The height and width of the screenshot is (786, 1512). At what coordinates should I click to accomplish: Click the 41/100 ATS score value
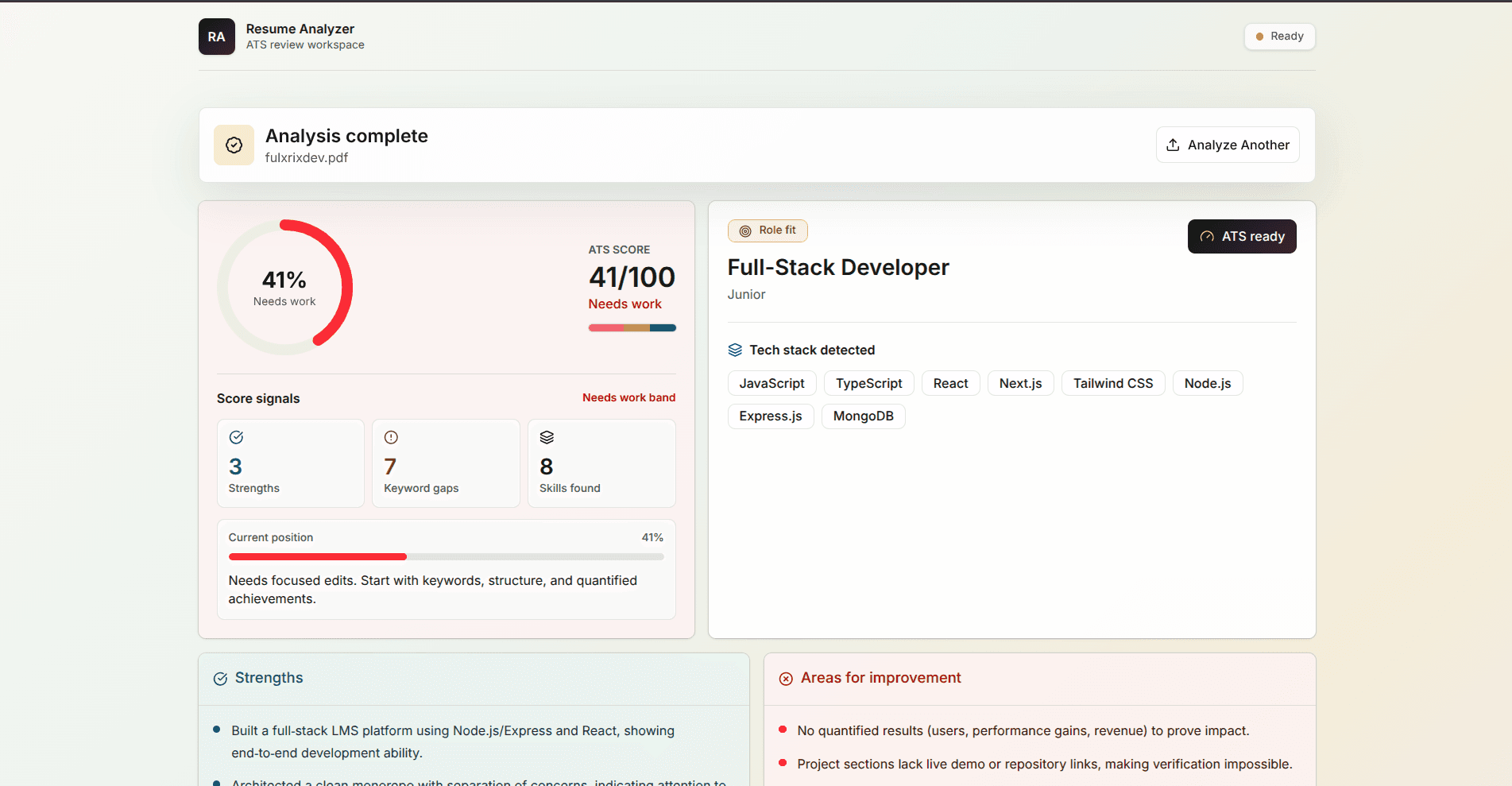[x=632, y=277]
